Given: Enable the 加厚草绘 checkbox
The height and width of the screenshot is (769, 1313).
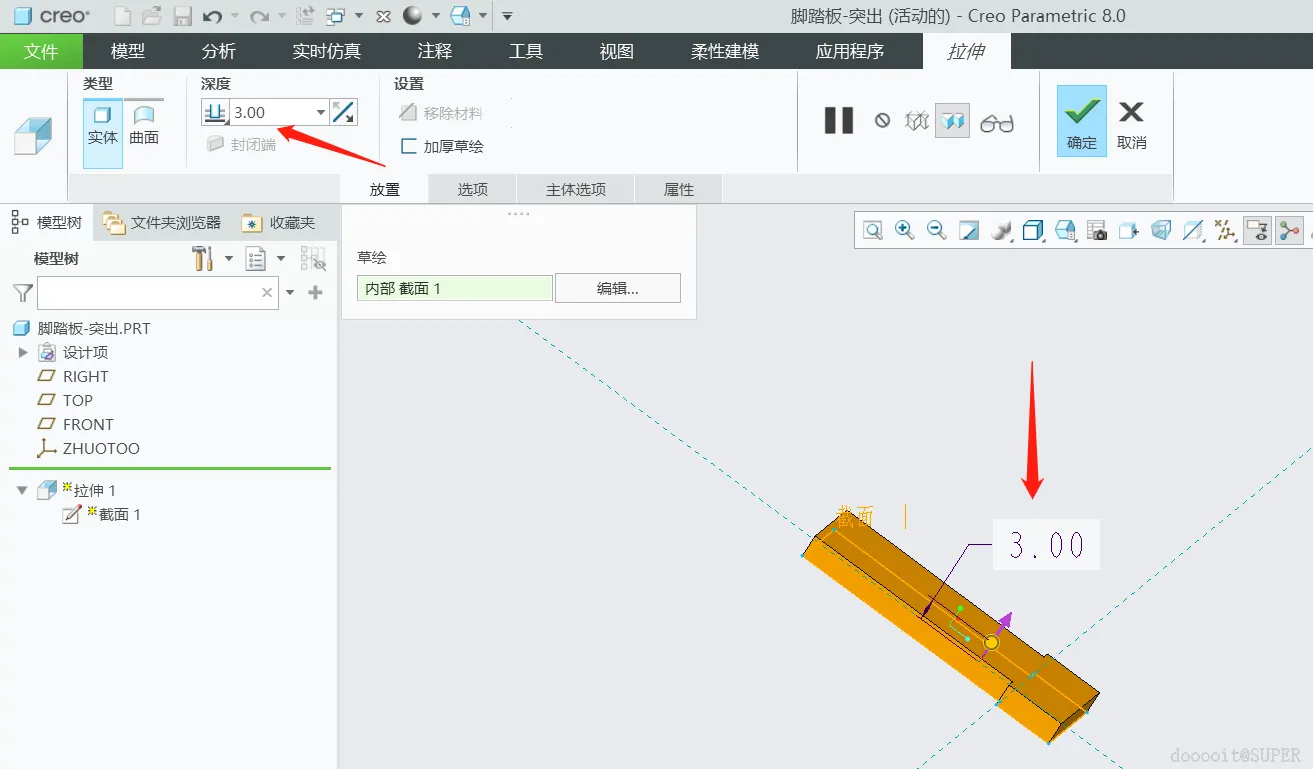Looking at the screenshot, I should [x=408, y=146].
